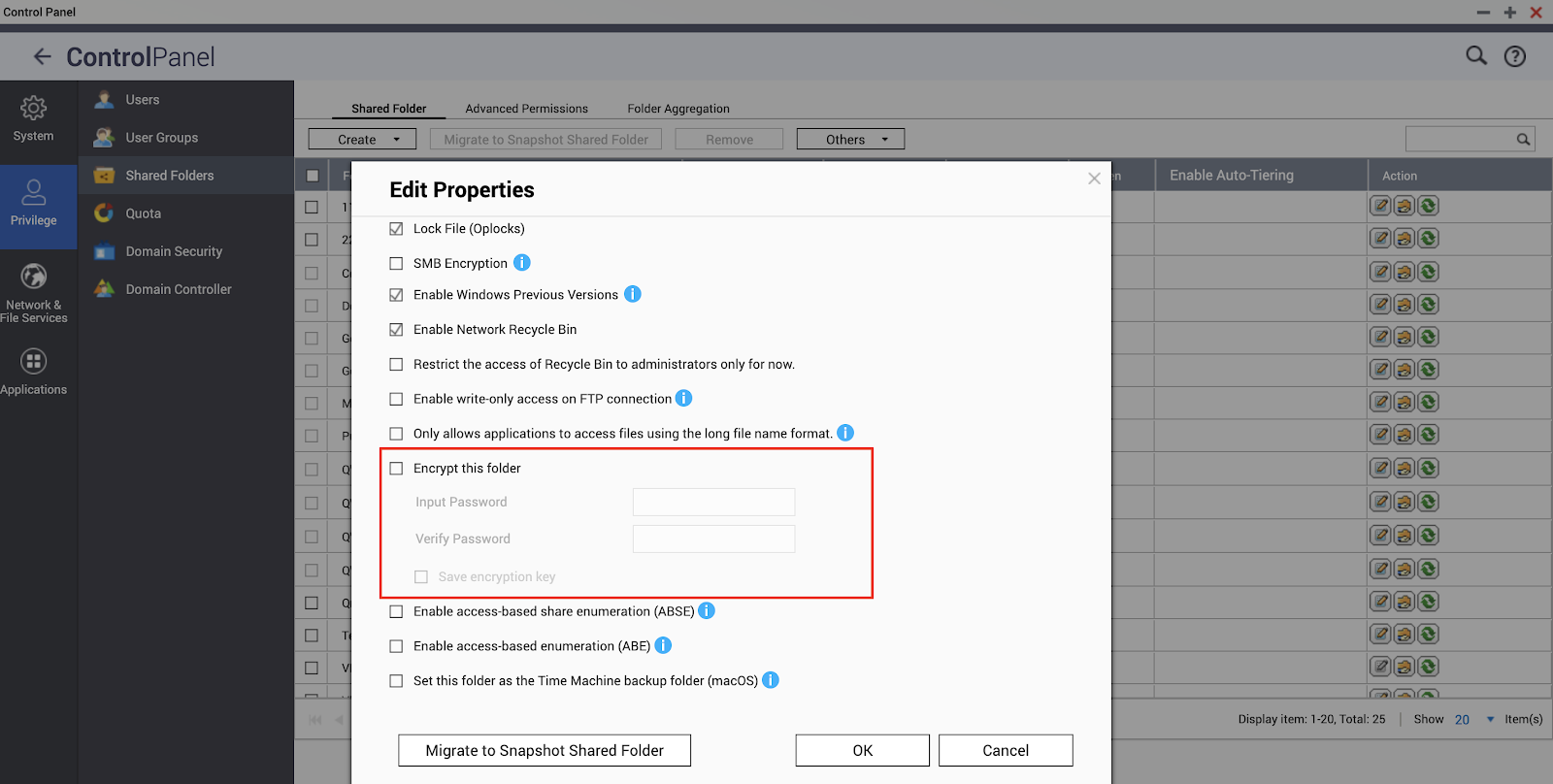Open Network & File Services section
The width and height of the screenshot is (1553, 784).
[x=34, y=292]
